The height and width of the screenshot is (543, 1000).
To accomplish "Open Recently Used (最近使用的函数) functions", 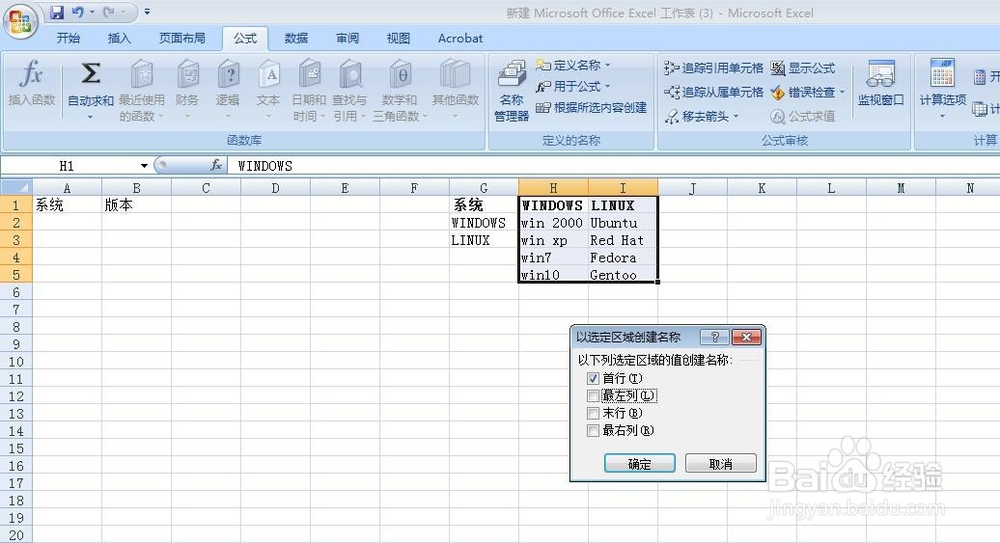I will (x=142, y=89).
